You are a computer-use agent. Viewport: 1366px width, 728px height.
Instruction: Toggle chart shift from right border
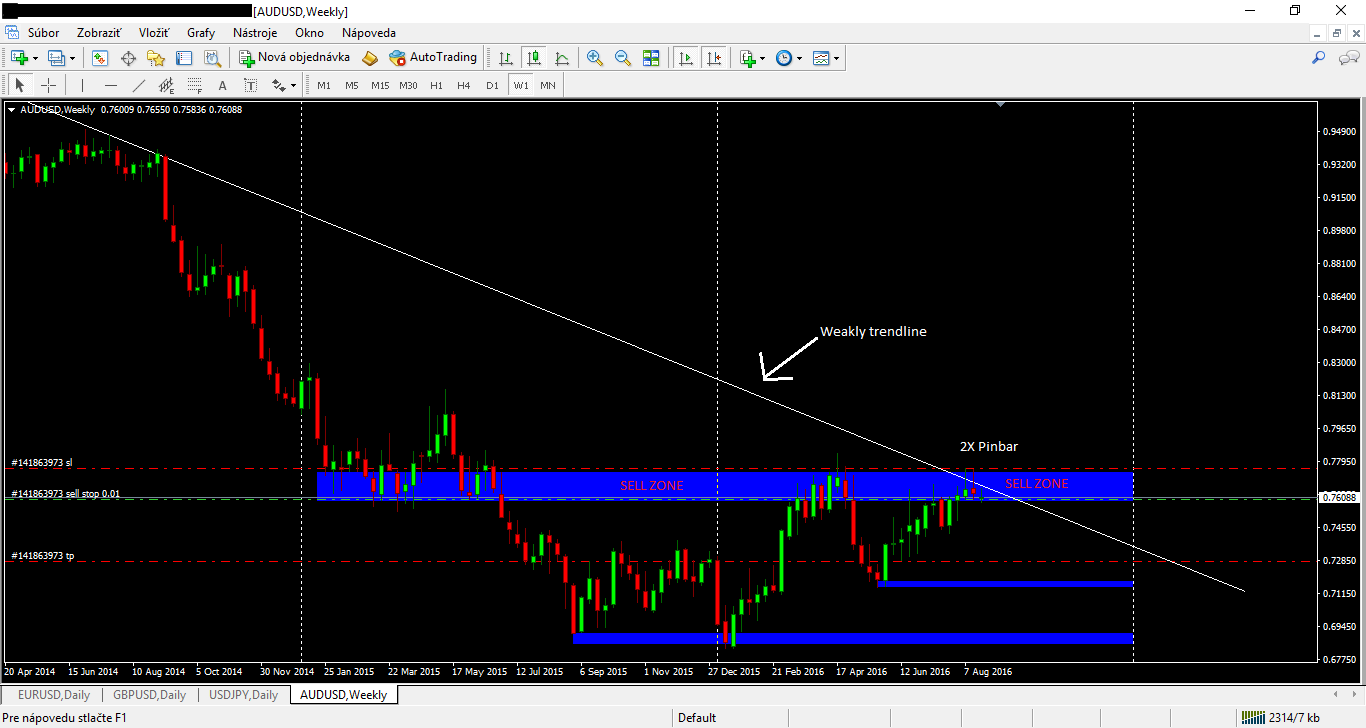(714, 58)
